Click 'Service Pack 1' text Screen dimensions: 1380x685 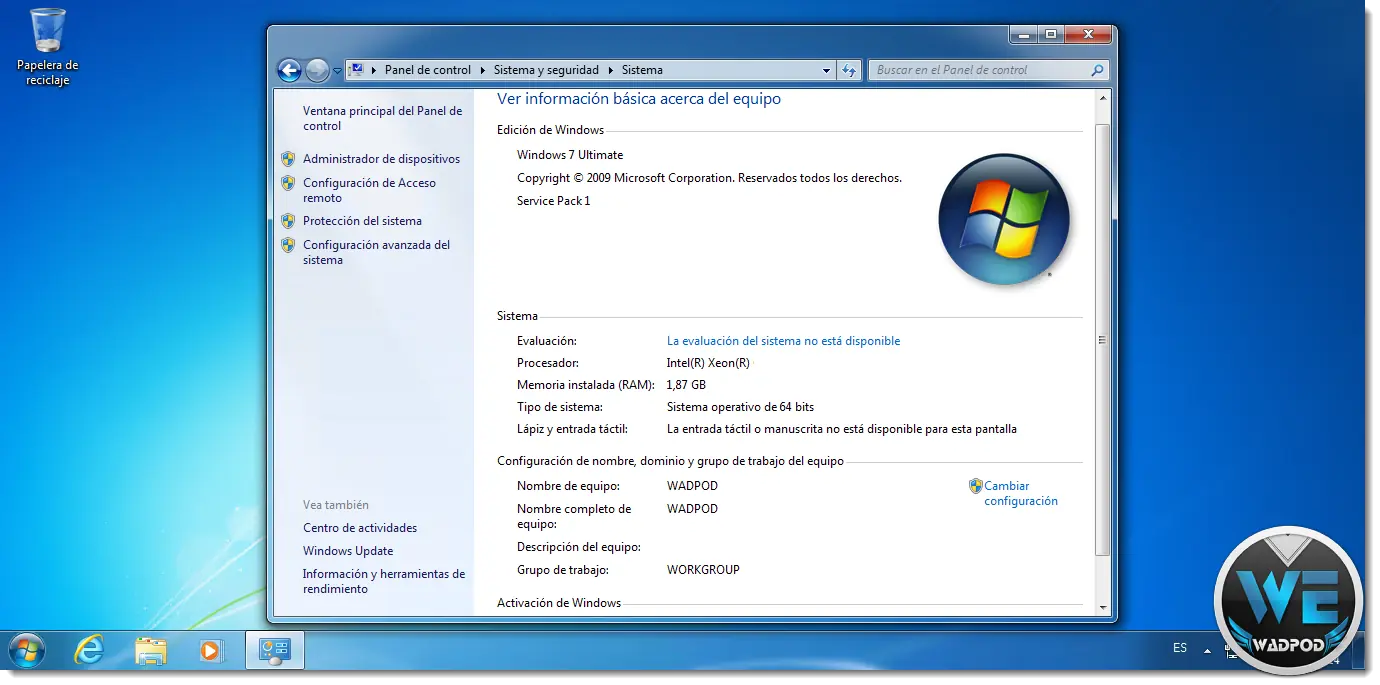(x=554, y=201)
